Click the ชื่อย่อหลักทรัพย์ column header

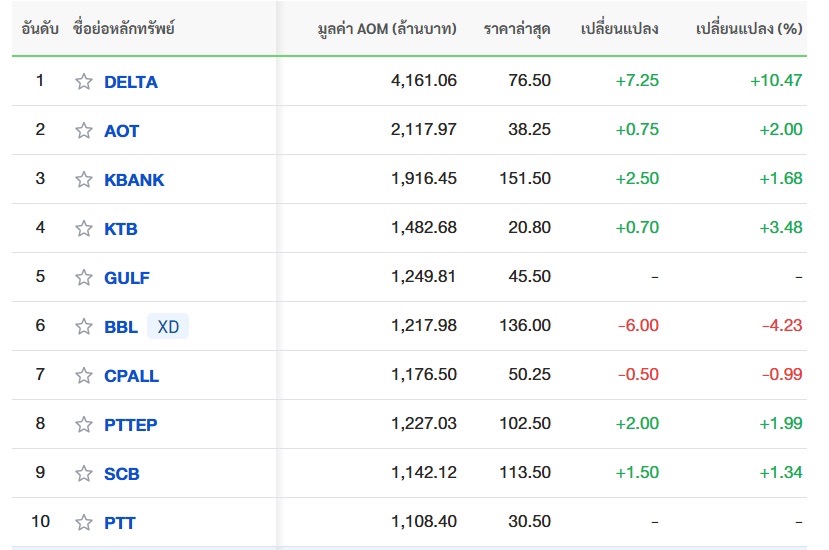click(x=123, y=28)
